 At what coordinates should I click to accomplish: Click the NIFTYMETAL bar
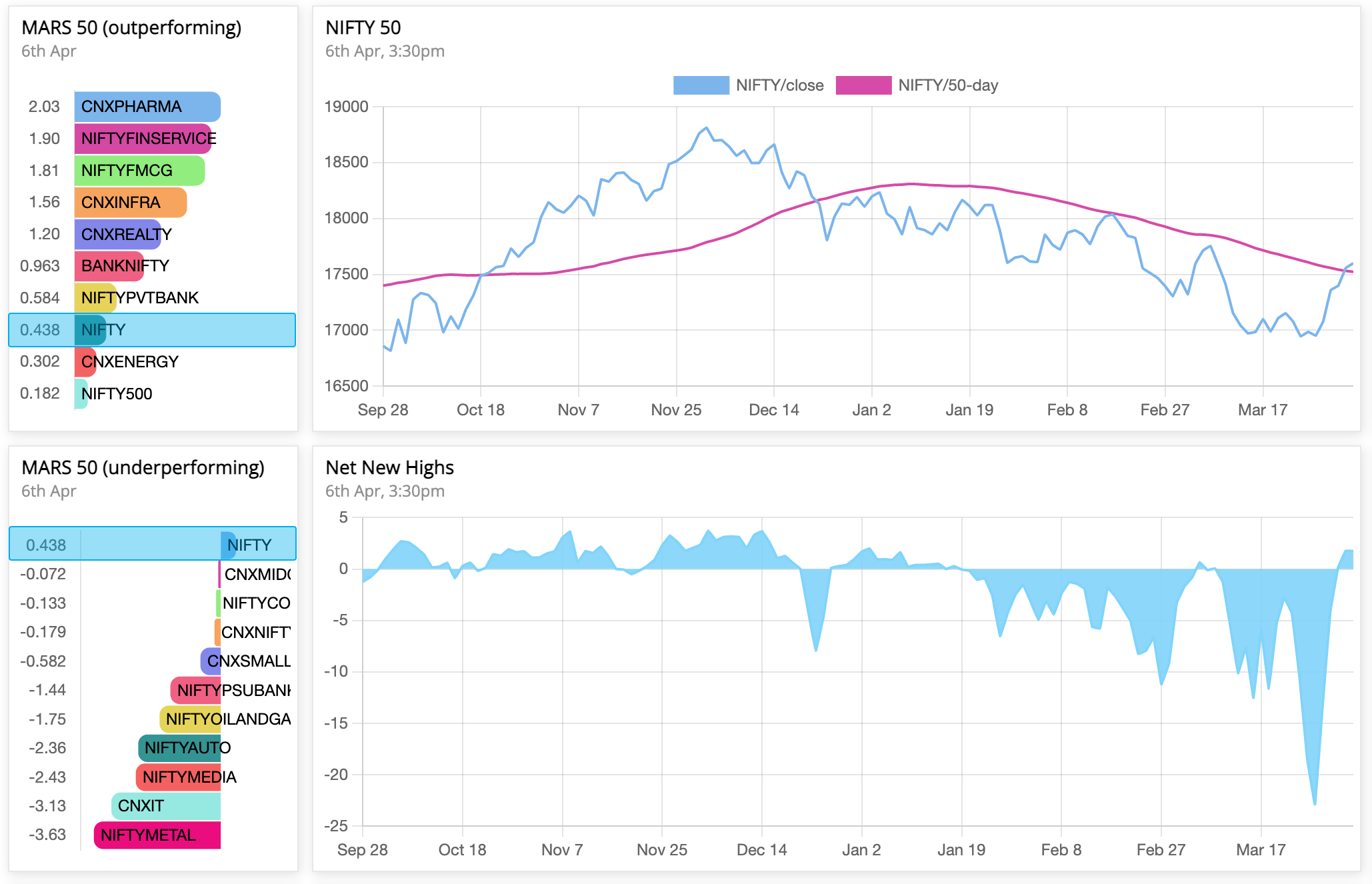pyautogui.click(x=158, y=835)
